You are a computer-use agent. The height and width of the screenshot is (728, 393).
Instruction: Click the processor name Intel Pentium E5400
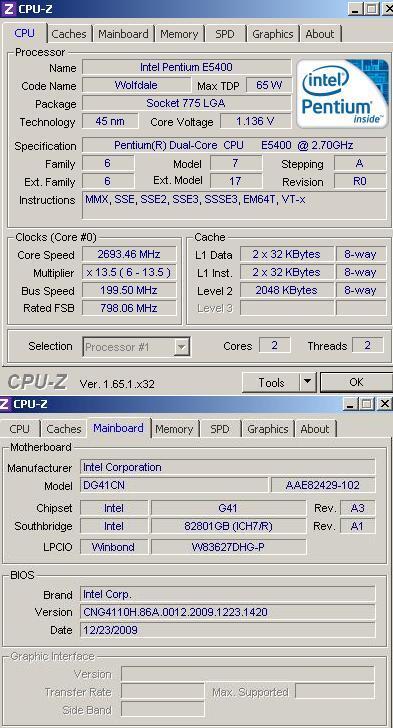tap(187, 67)
